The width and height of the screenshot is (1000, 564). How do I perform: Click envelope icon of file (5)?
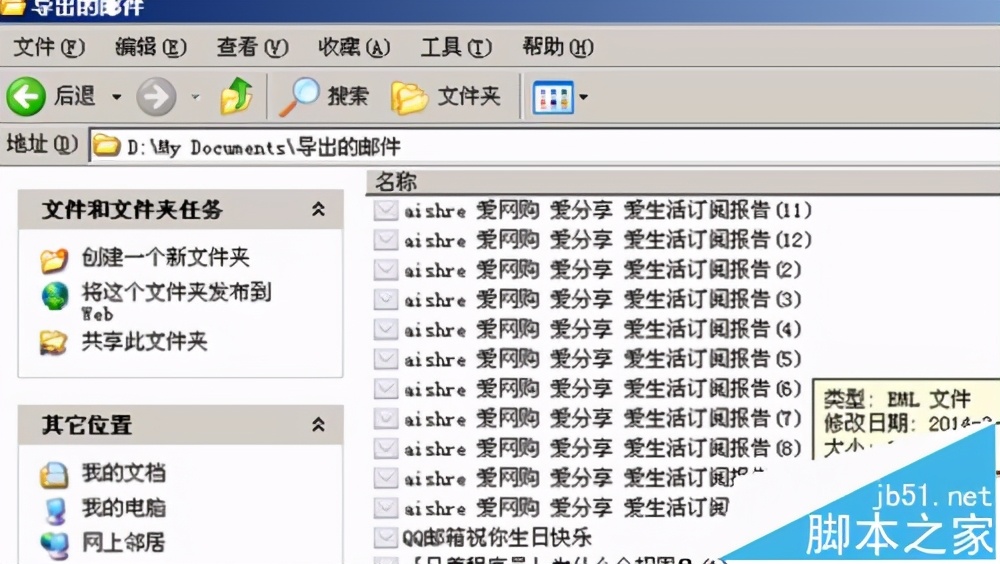[x=386, y=359]
